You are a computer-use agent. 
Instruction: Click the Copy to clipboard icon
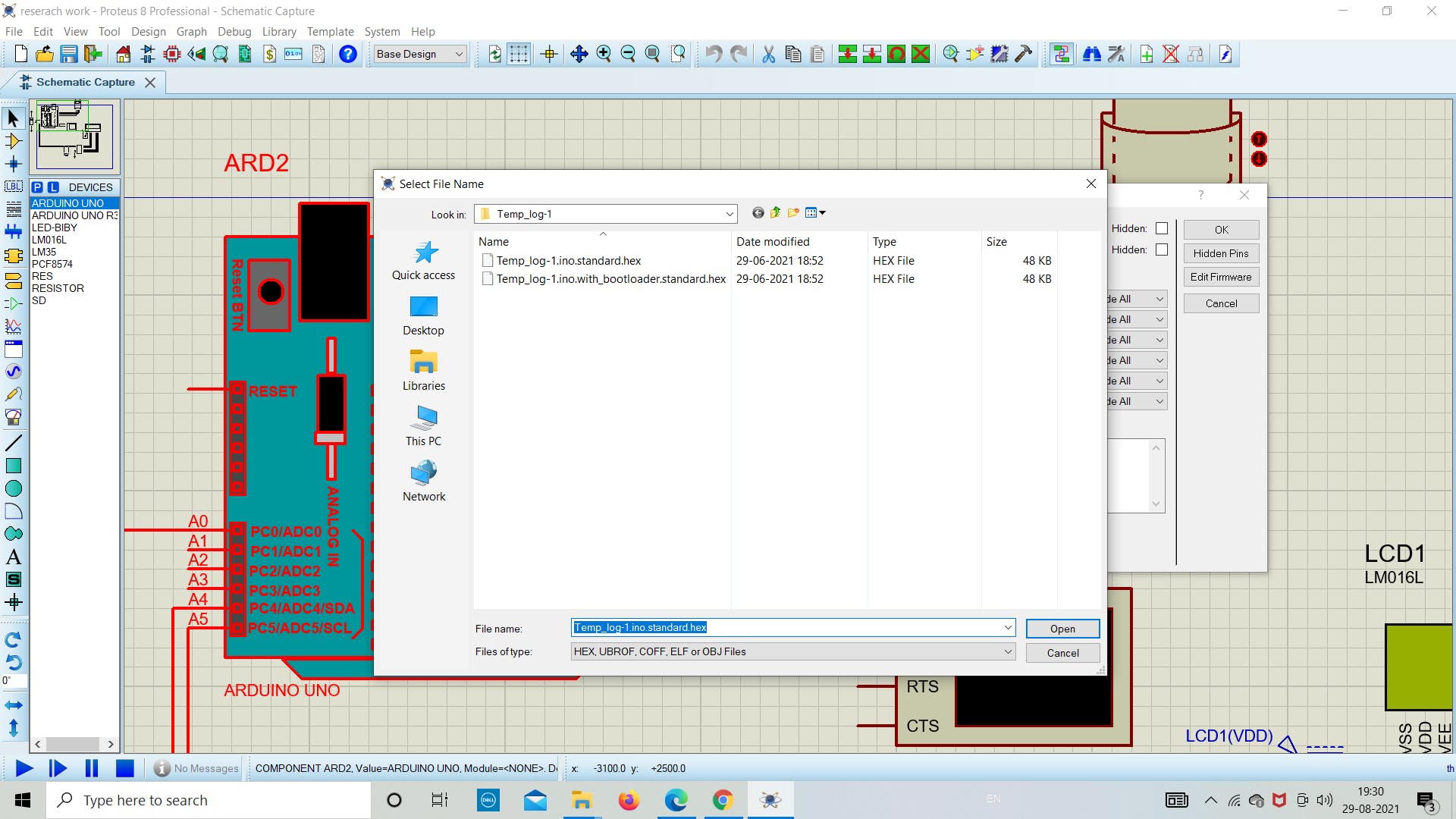click(793, 54)
